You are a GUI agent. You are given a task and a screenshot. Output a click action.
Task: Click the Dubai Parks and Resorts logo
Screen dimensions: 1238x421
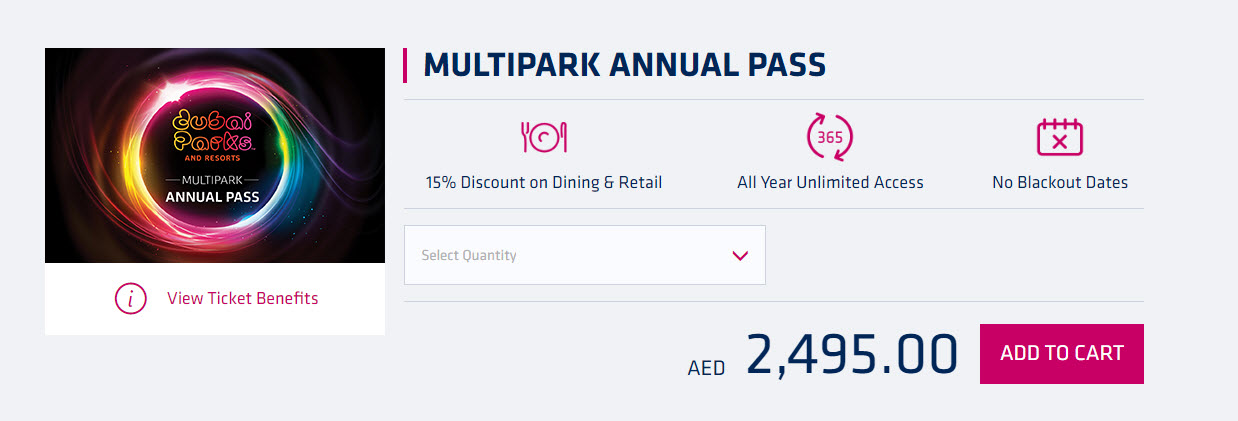213,132
